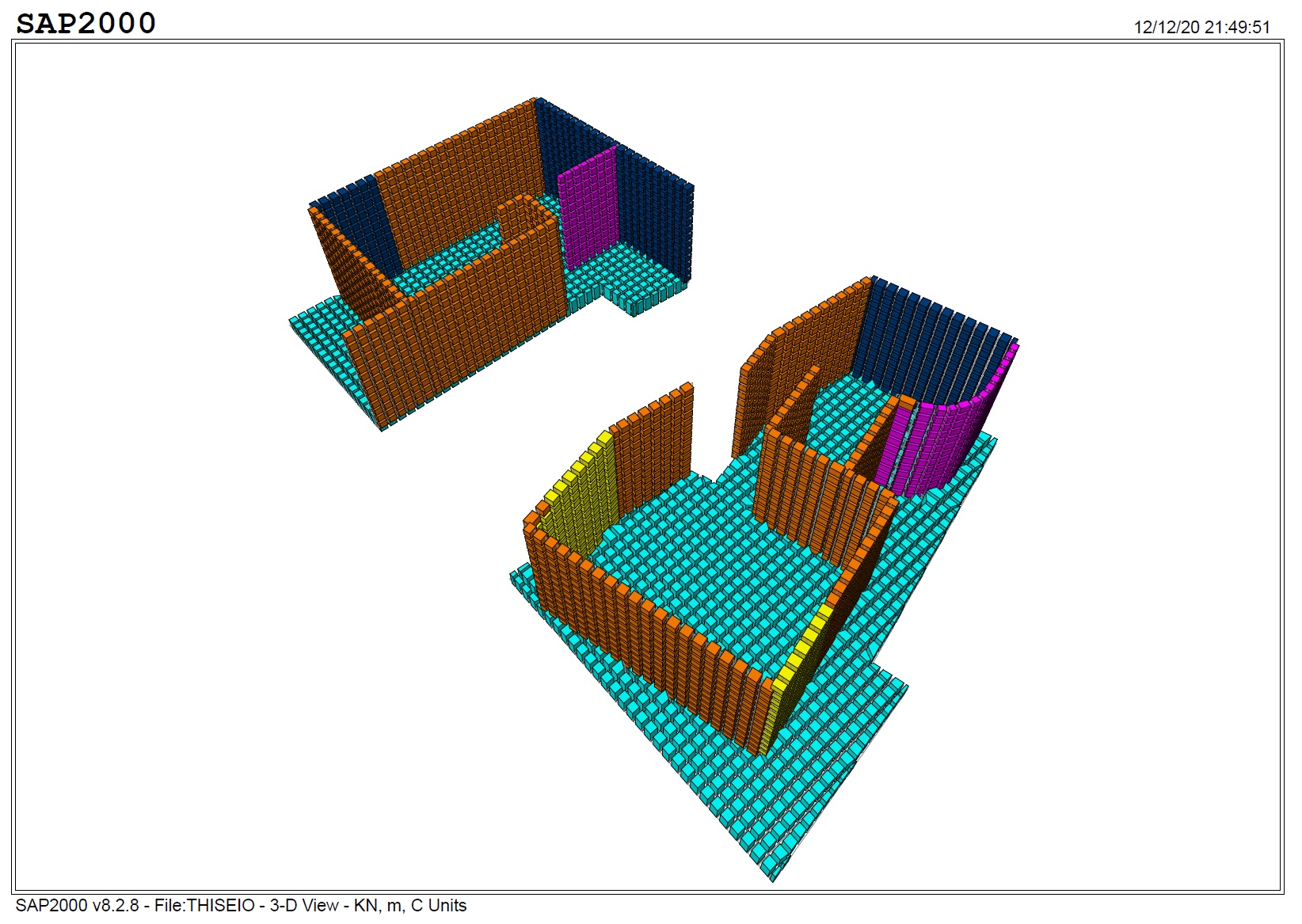Click the 12/12/20 21:49:51 timestamp
The width and height of the screenshot is (1302, 924).
click(x=1201, y=27)
